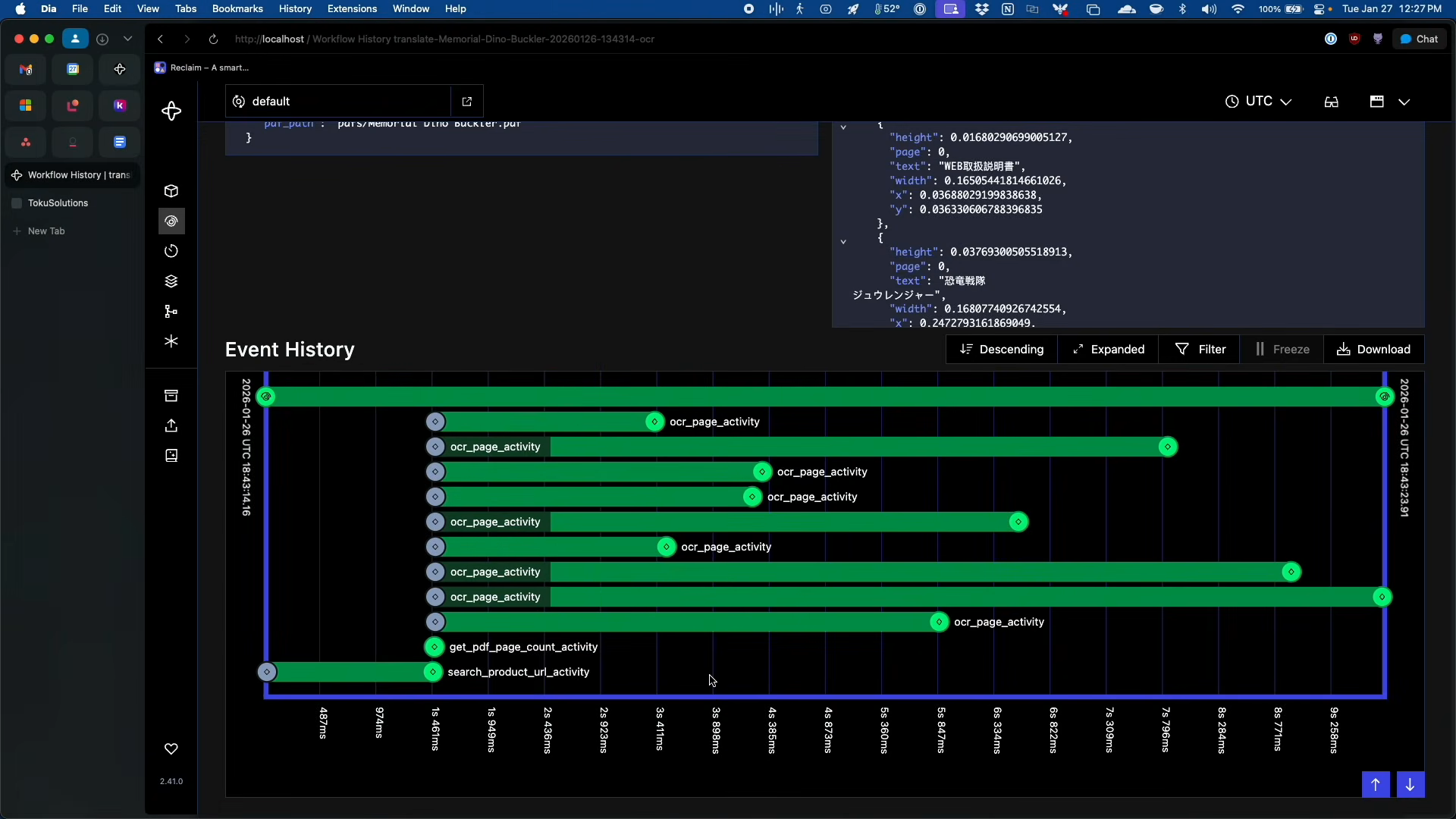Click the Import upload icon in sidebar
The height and width of the screenshot is (819, 1456).
171,425
